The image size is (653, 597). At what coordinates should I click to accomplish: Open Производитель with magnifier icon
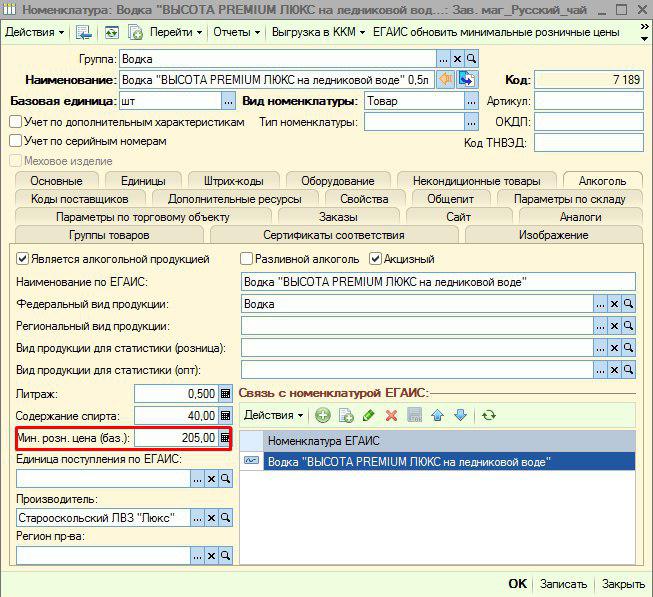[225, 518]
